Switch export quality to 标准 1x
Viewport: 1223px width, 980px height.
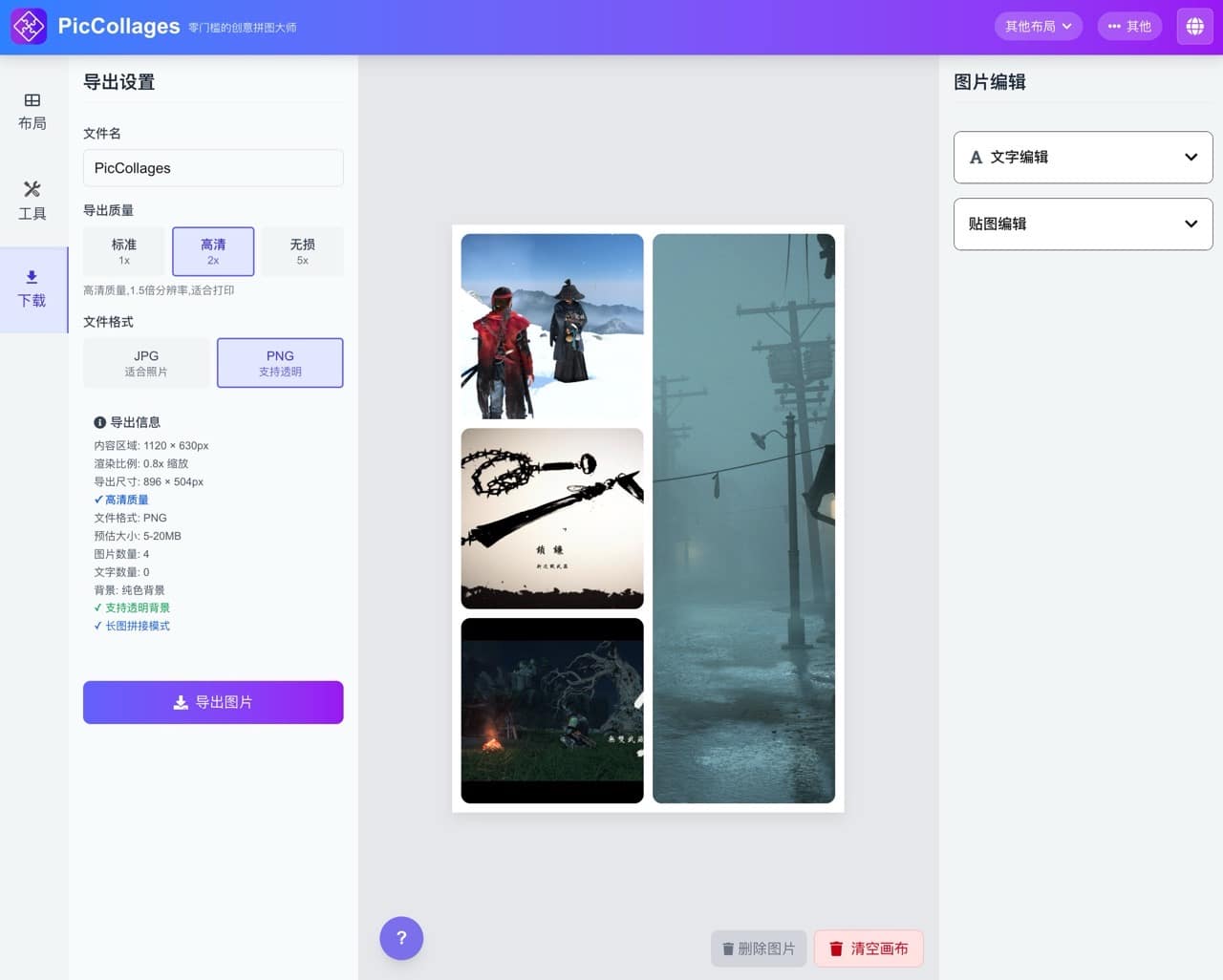pyautogui.click(x=123, y=251)
